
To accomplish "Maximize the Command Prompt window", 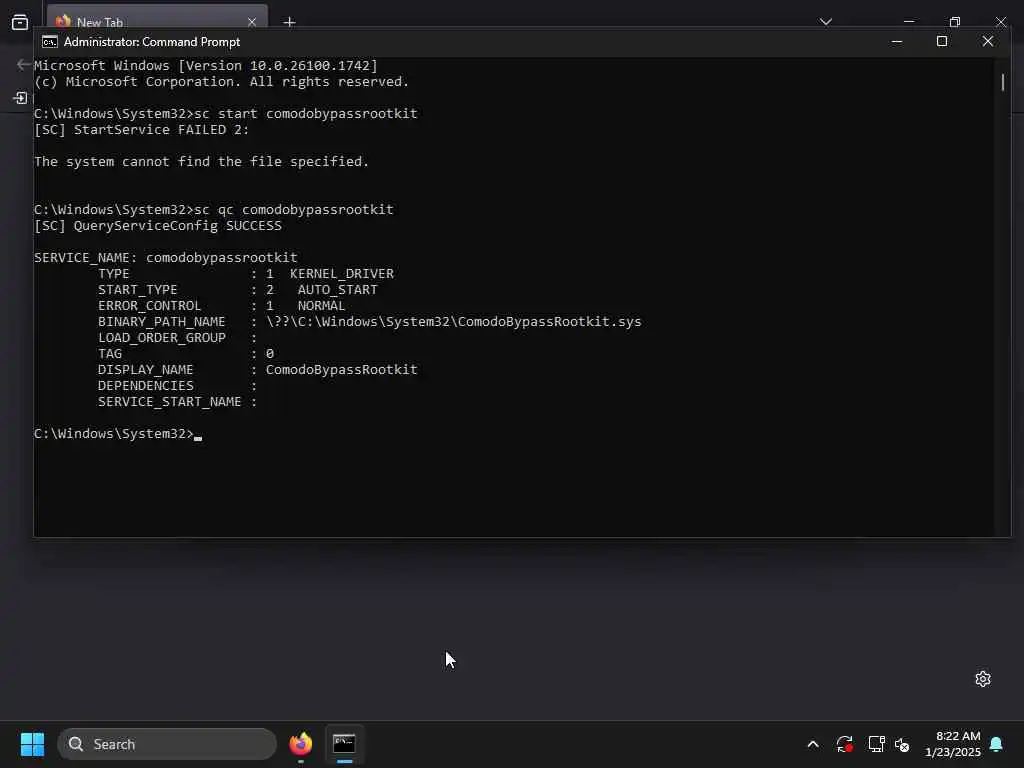I will 942,42.
